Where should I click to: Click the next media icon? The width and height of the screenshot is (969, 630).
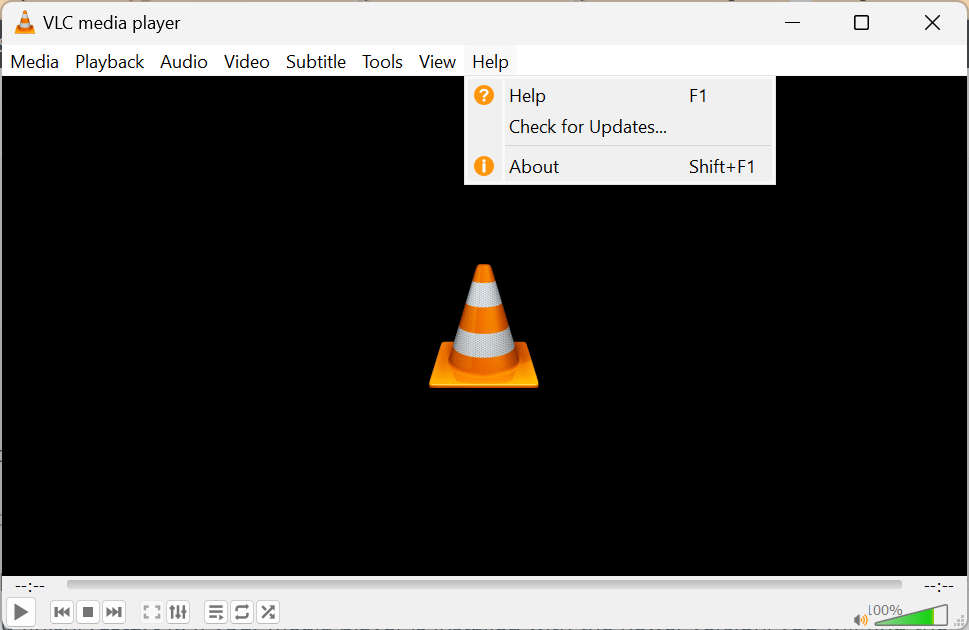(113, 611)
